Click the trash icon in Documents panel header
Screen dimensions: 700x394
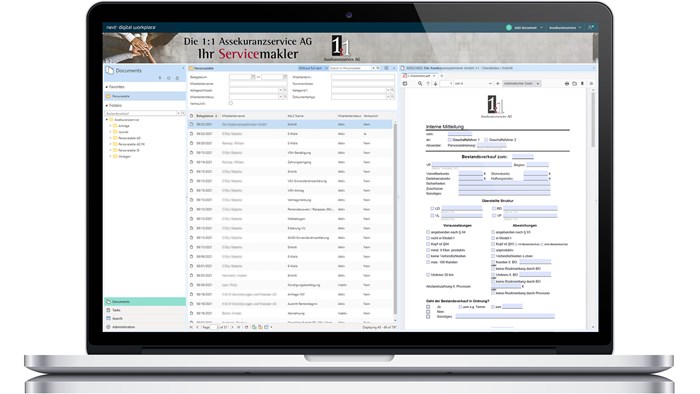coord(177,78)
